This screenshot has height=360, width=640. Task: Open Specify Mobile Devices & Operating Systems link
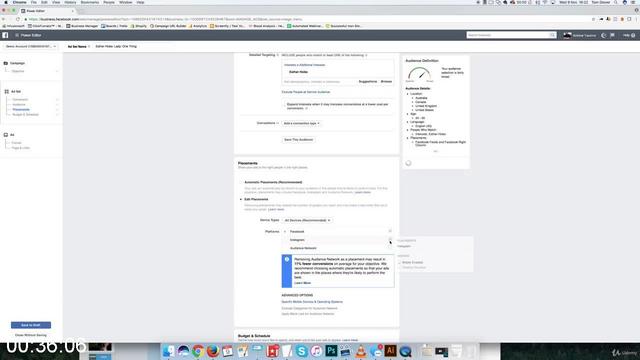(312, 302)
